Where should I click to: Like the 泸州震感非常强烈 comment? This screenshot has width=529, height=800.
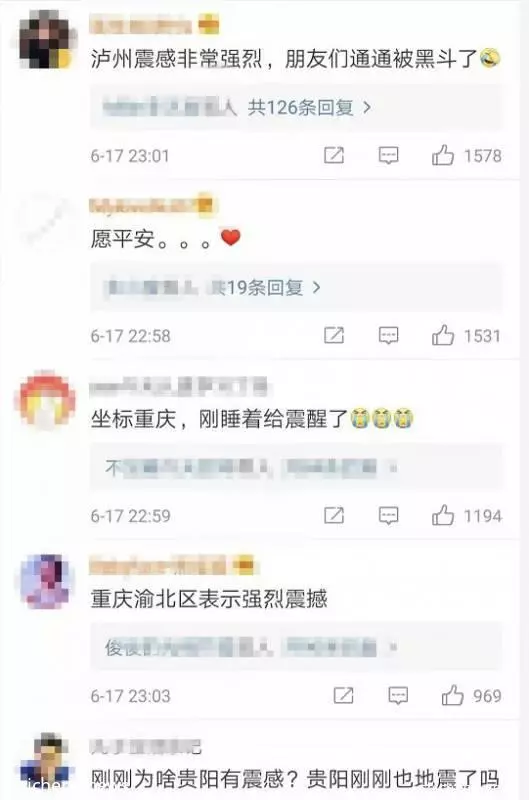[443, 155]
